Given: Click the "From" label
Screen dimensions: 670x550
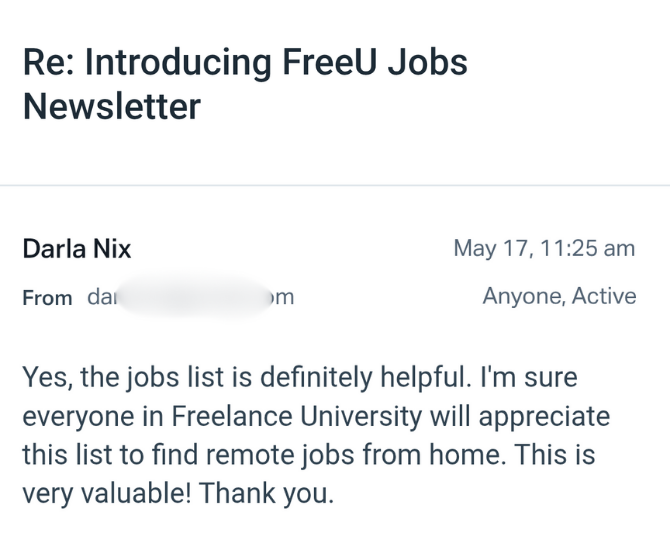Looking at the screenshot, I should click(47, 298).
